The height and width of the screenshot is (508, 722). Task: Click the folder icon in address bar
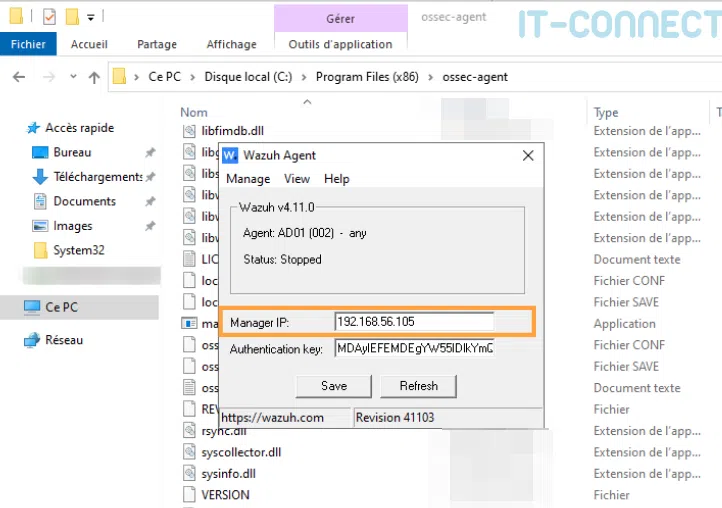click(x=119, y=76)
